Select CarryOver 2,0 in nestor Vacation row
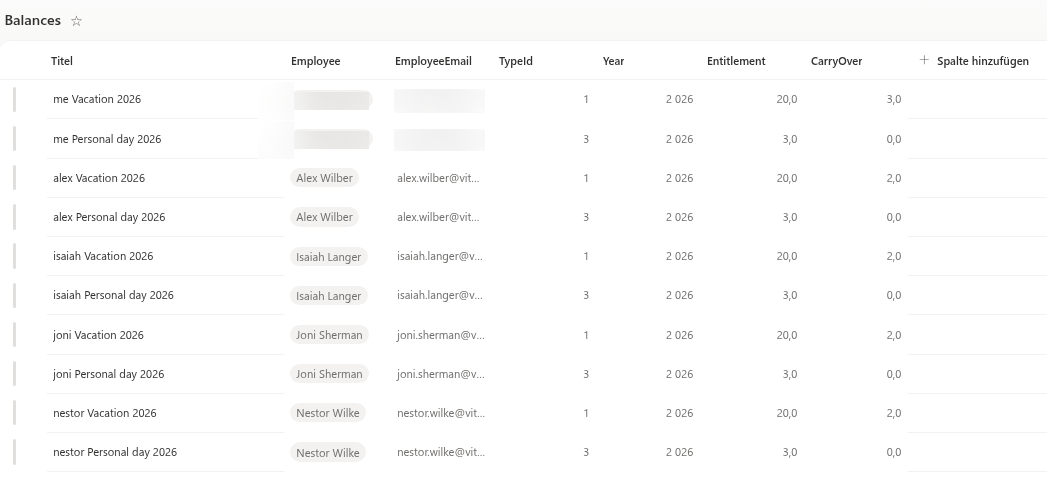 point(893,413)
